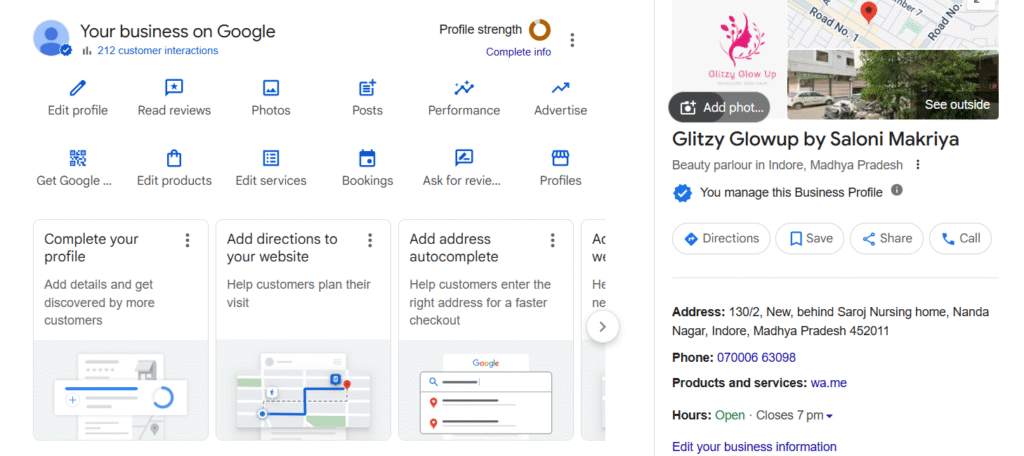Click the address text 130/2, New, behind Saroj
The height and width of the screenshot is (456, 1024).
pos(831,321)
